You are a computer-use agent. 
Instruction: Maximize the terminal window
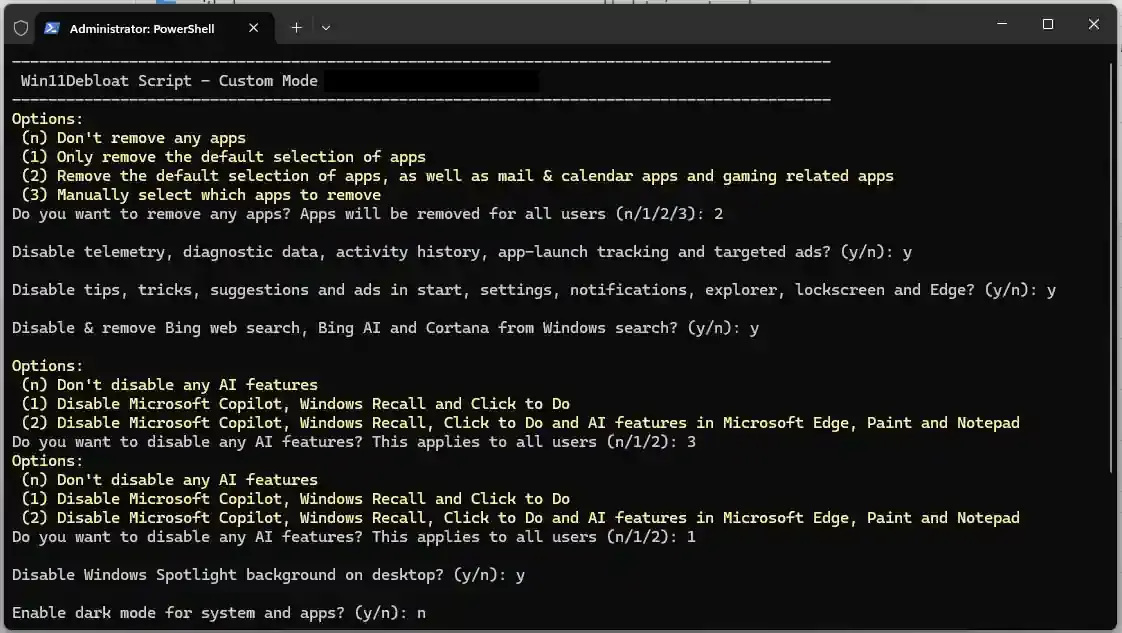point(1048,24)
